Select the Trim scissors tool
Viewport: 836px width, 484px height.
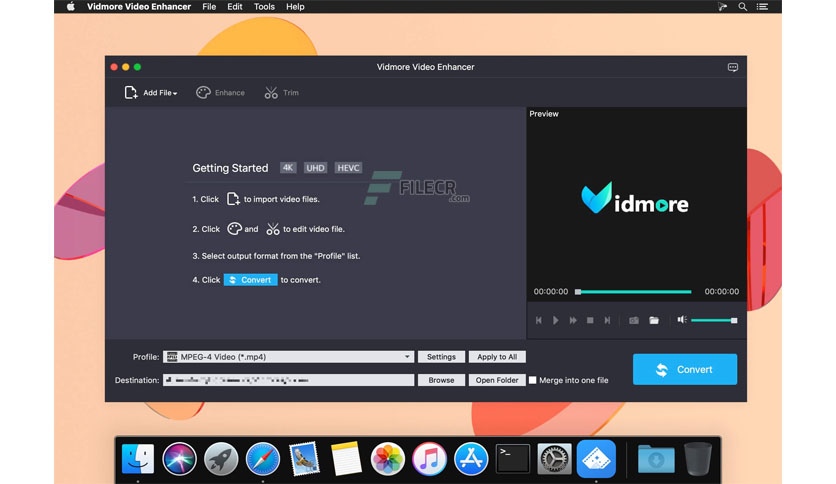pyautogui.click(x=282, y=93)
